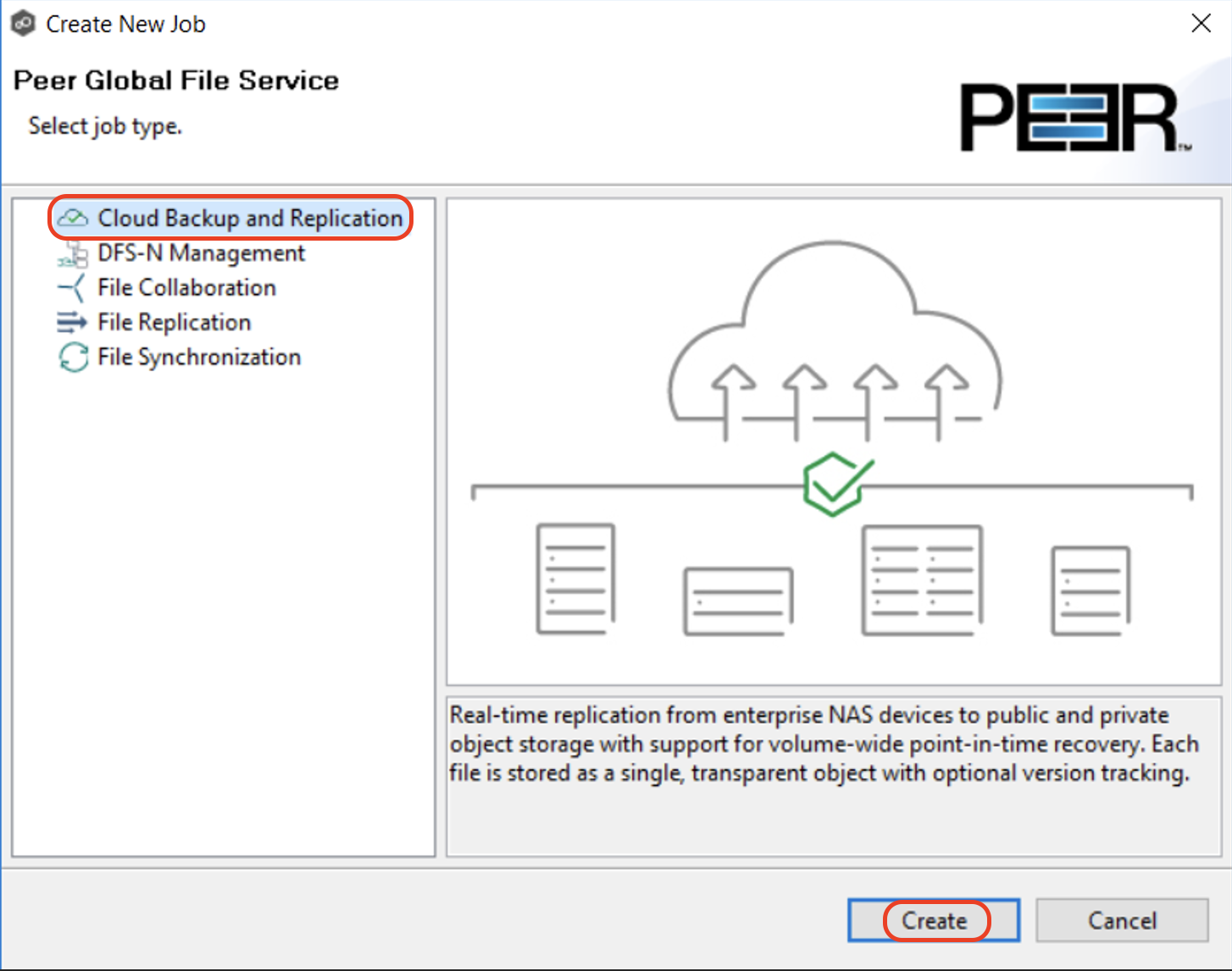This screenshot has height=971, width=1232.
Task: Click the Cloud Backup and Replication cloud icon
Action: pyautogui.click(x=73, y=218)
